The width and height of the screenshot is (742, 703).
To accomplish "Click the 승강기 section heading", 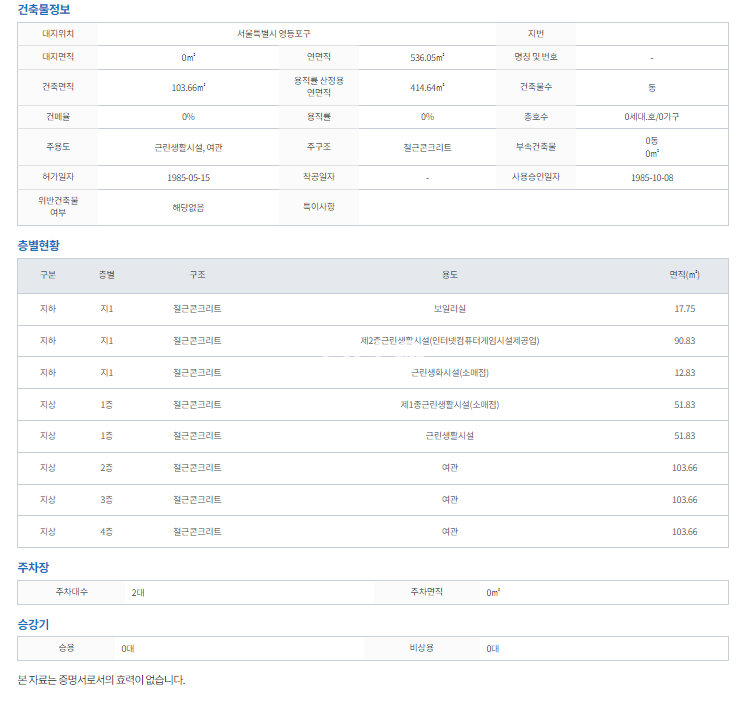I will pos(33,624).
